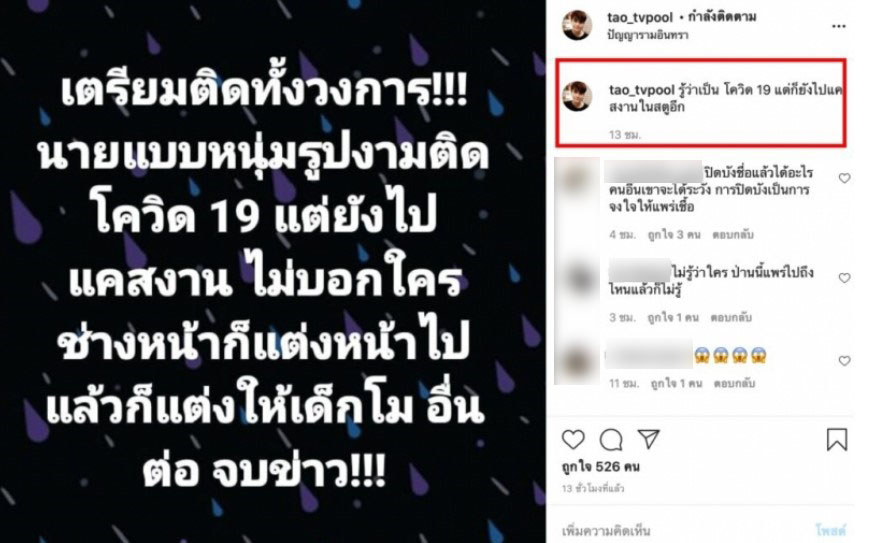873x543 pixels.
Task: Open ปัญญารามอินทรา location link
Action: 648,35
